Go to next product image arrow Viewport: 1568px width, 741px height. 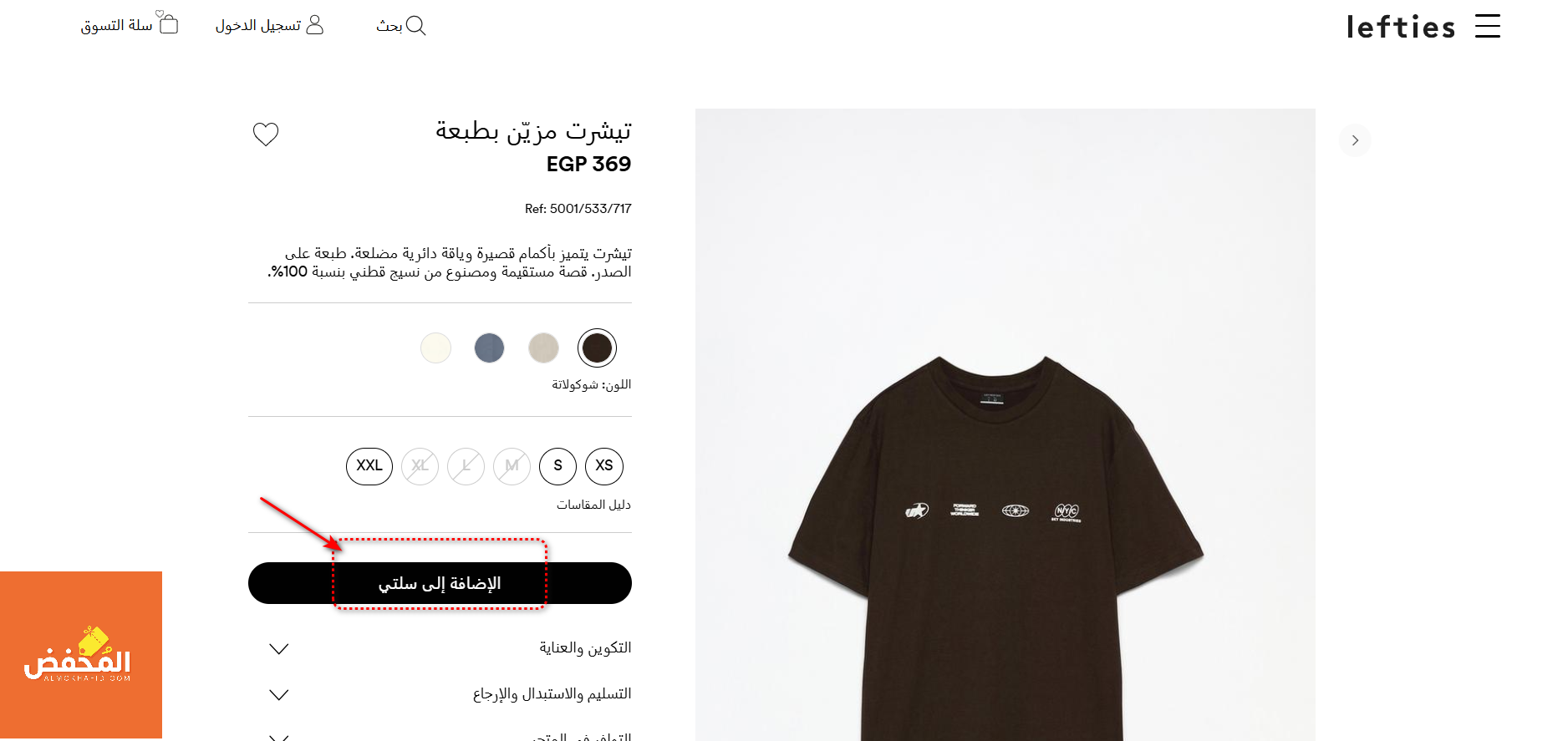tap(1355, 140)
